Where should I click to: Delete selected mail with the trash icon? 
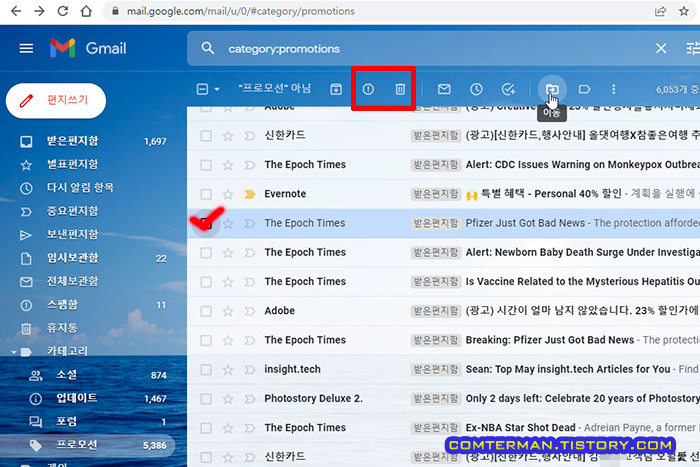[x=400, y=89]
